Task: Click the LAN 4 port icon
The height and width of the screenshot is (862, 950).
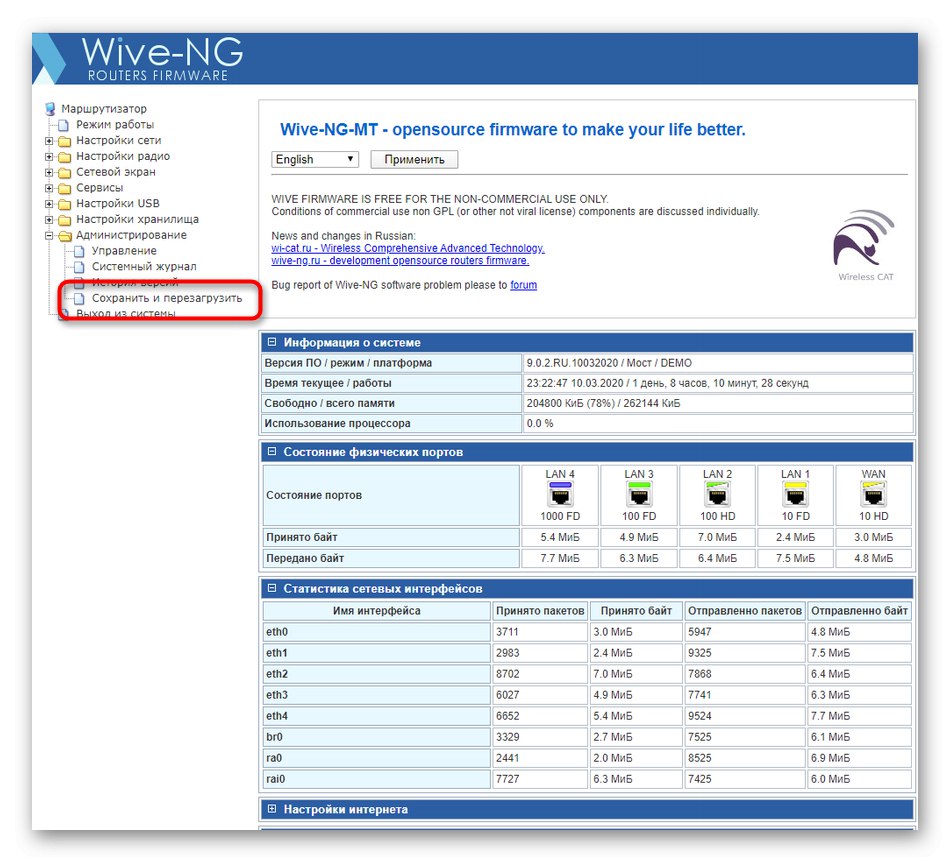Action: coord(560,494)
